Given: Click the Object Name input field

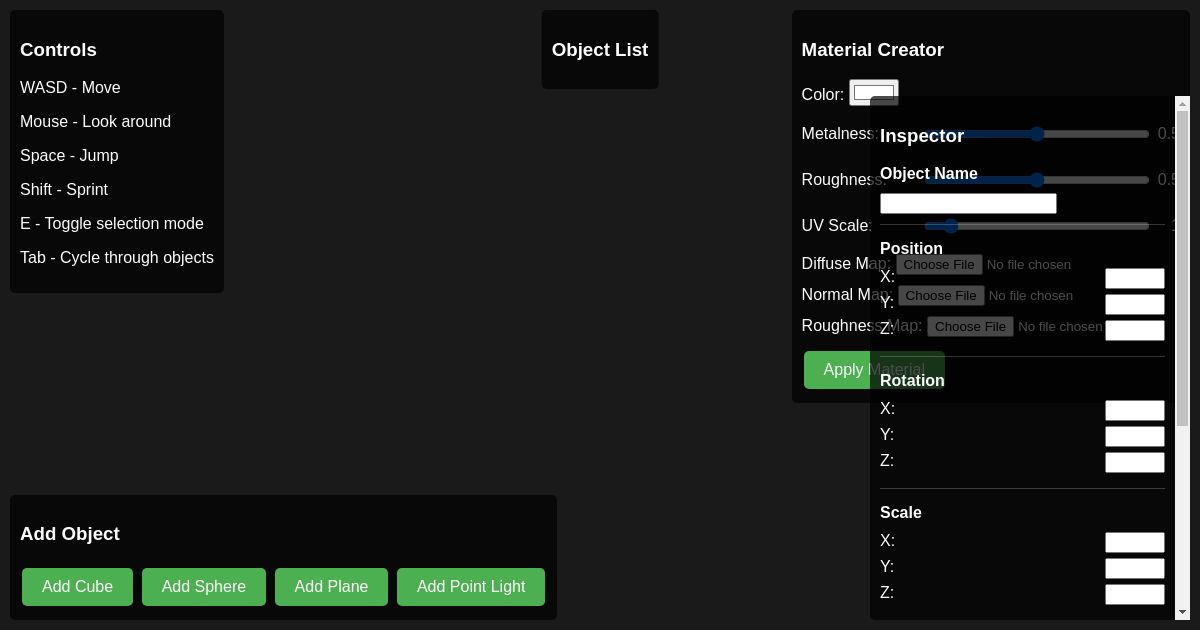Looking at the screenshot, I should [968, 203].
